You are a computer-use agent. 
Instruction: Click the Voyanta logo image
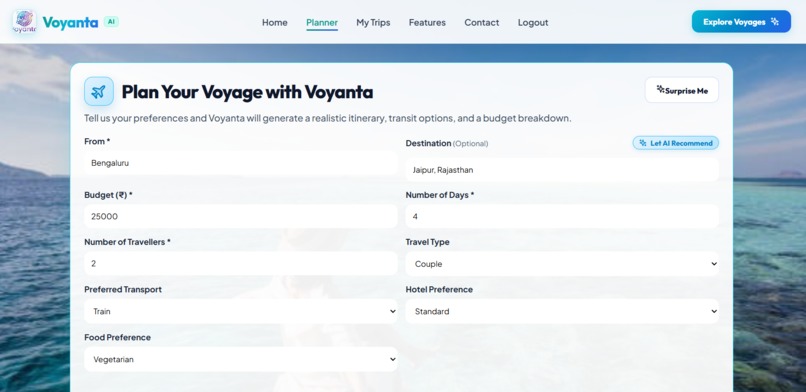click(x=24, y=22)
